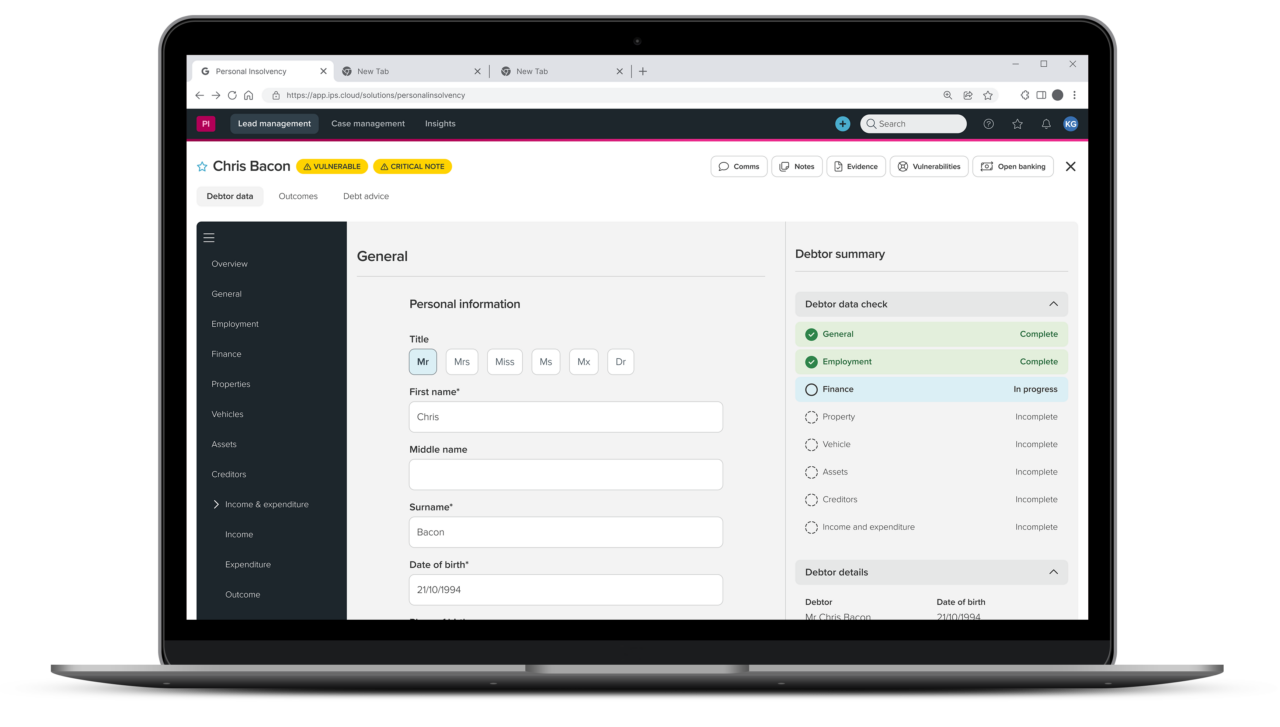Collapse the Debtor details section
Viewport: 1280px width, 727px height.
pos(1053,572)
